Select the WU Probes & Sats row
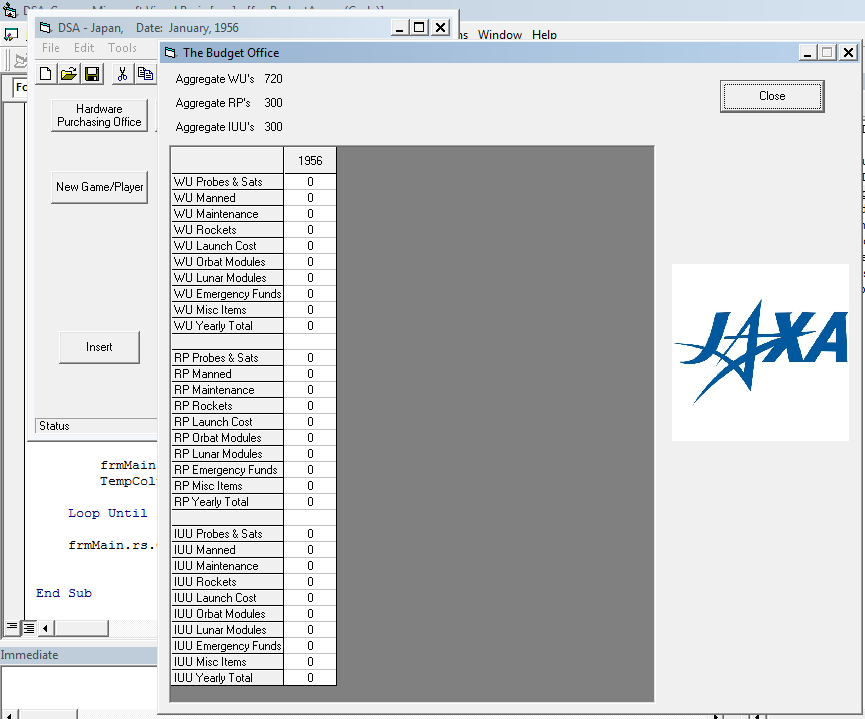This screenshot has height=719, width=865. tap(227, 182)
